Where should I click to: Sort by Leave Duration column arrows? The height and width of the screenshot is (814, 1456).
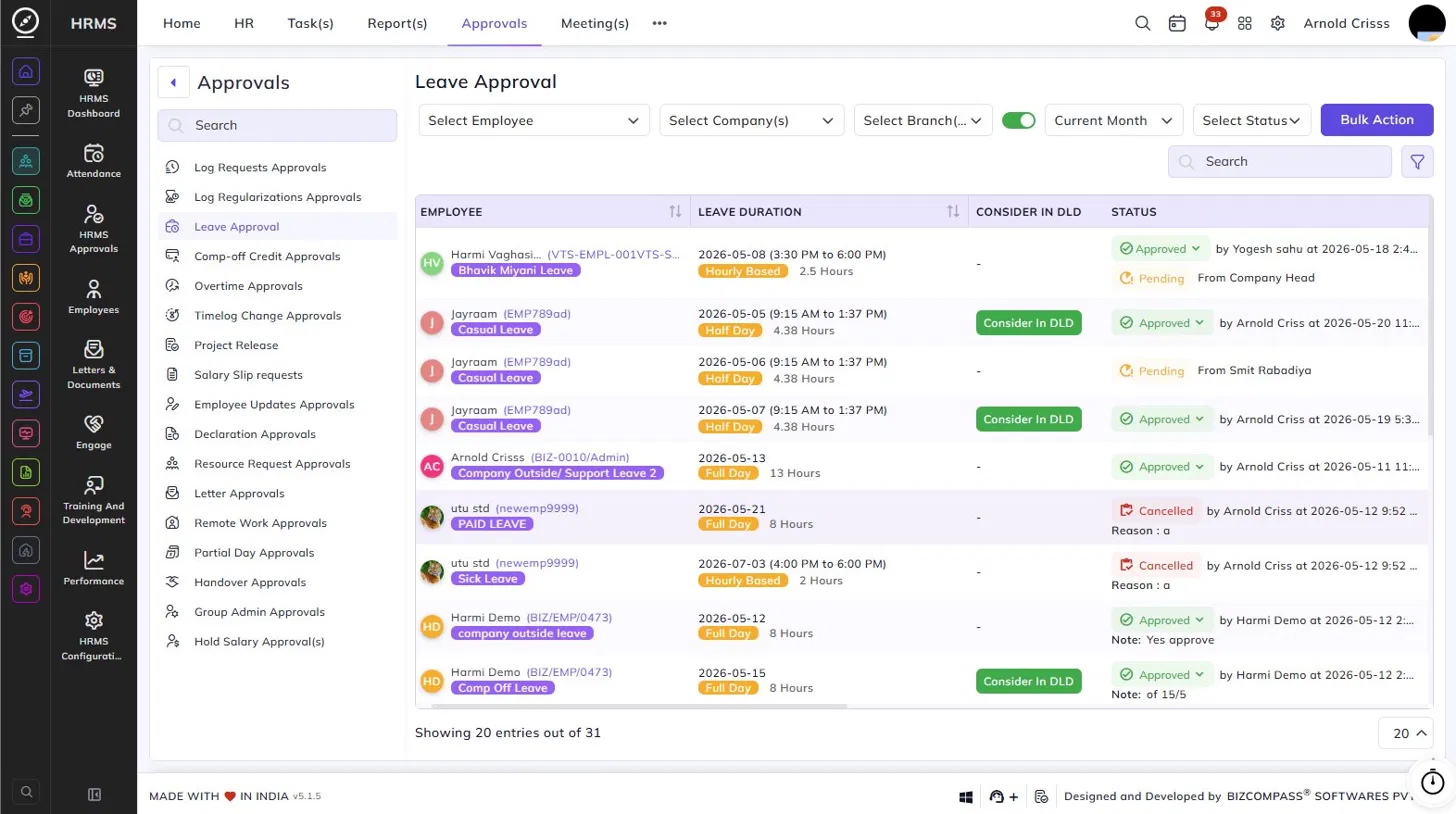(x=953, y=211)
